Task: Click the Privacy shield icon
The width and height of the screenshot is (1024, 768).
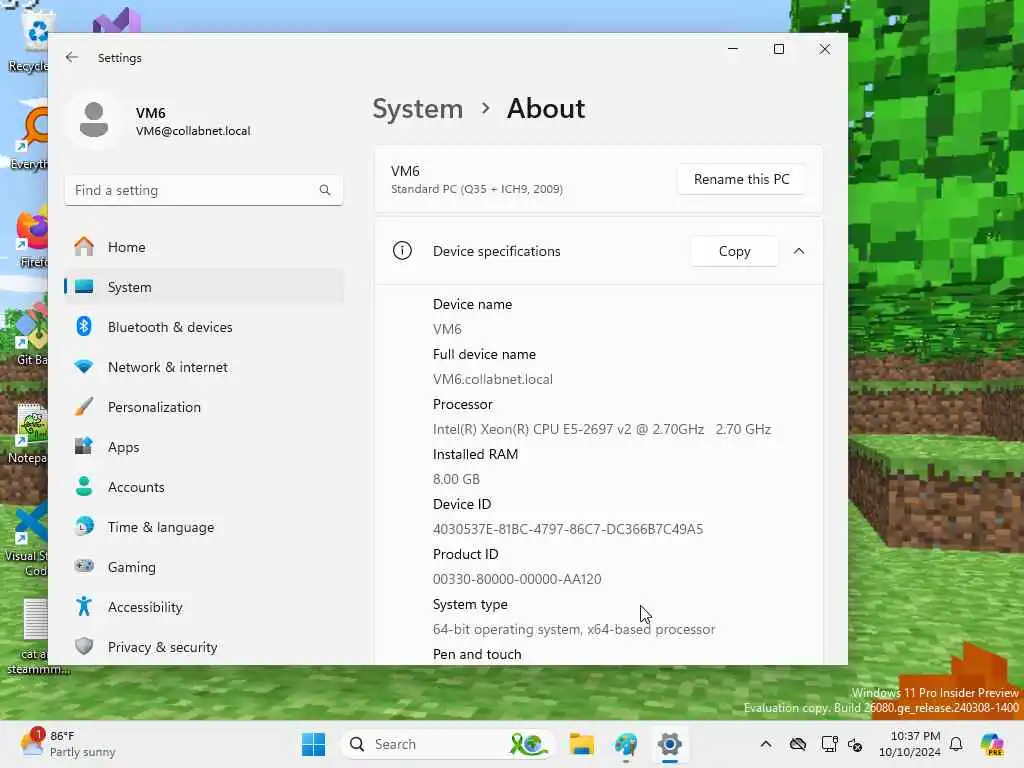Action: click(x=84, y=646)
